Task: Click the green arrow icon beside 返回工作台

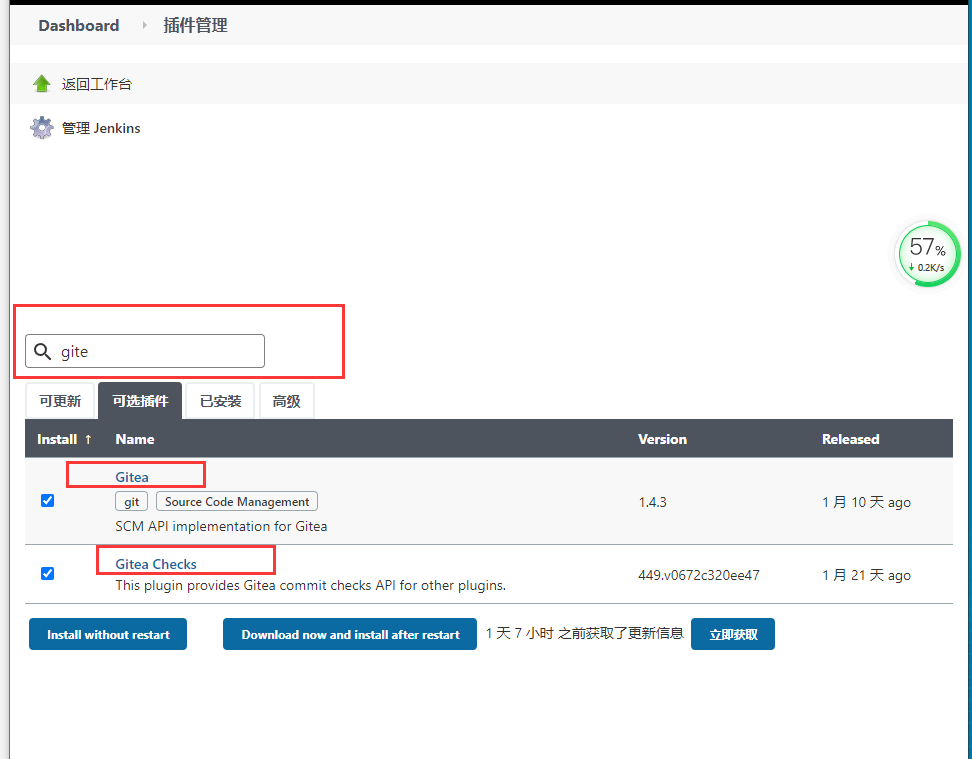Action: 41,82
